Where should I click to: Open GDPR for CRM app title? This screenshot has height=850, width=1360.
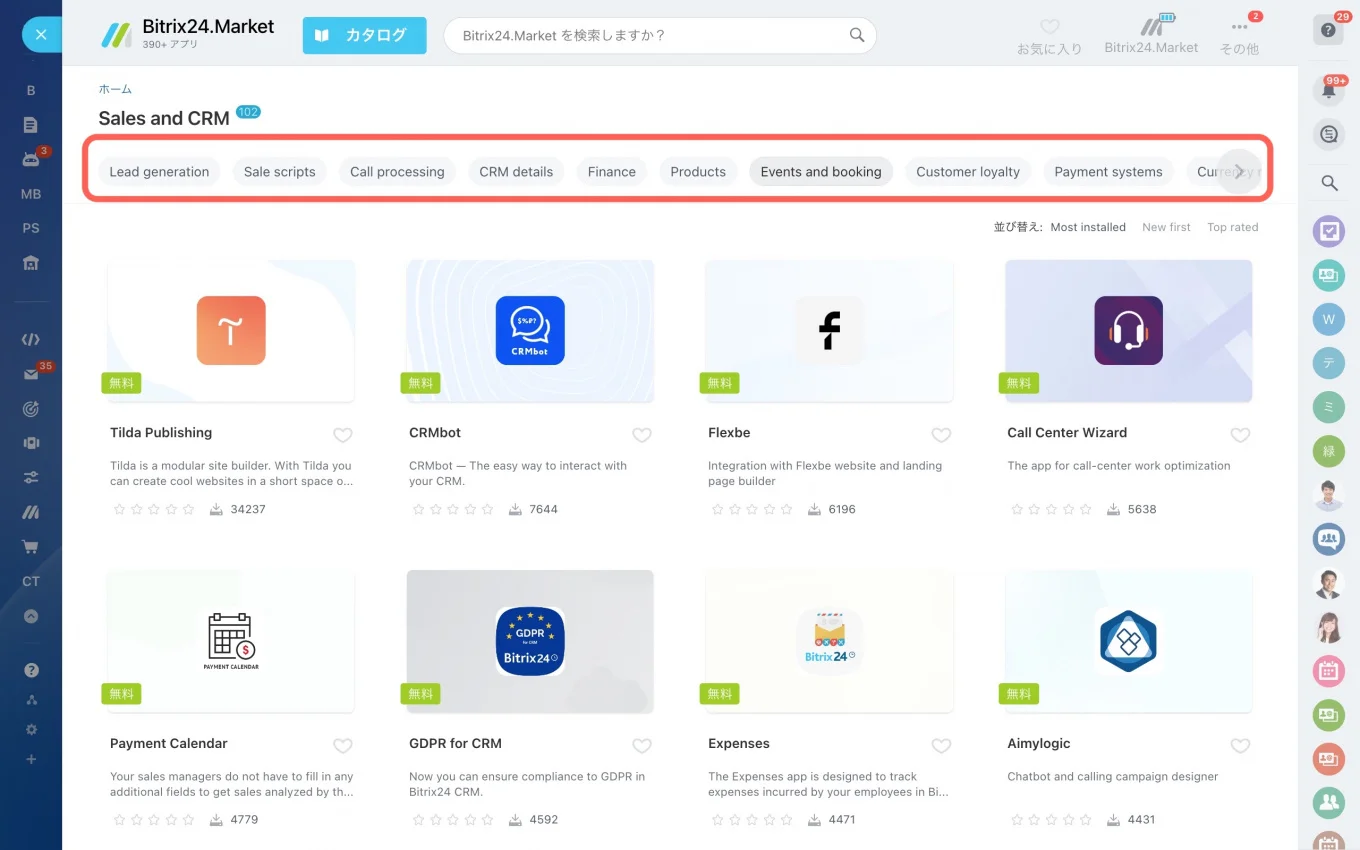click(455, 744)
